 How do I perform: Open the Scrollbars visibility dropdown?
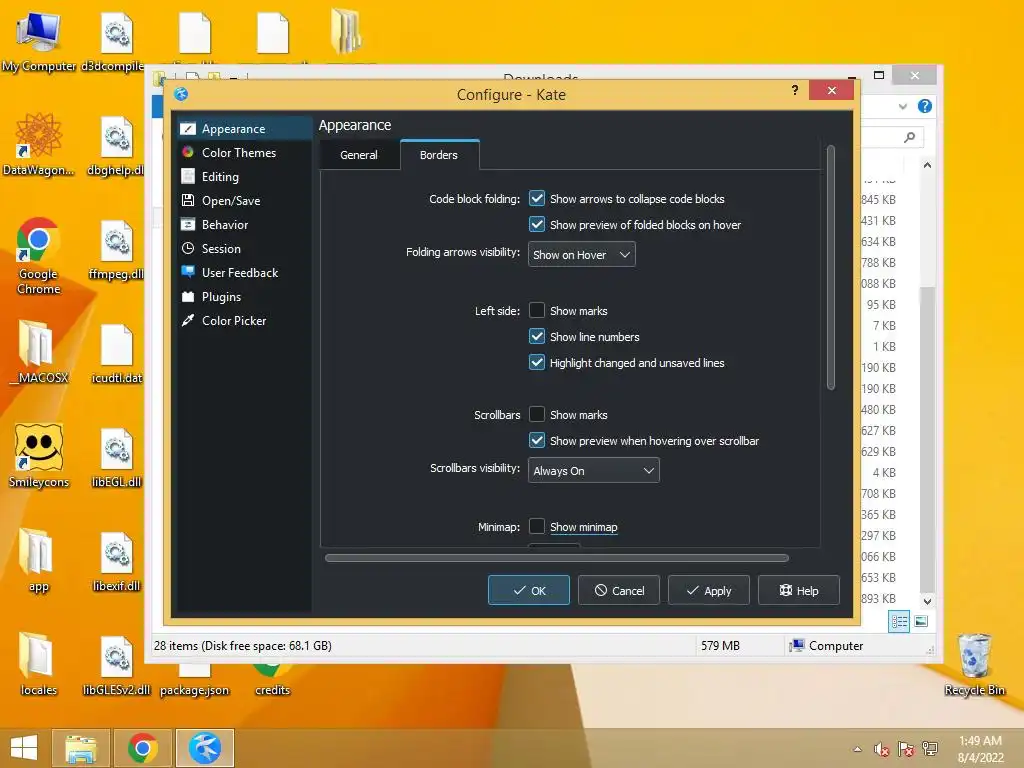[594, 470]
